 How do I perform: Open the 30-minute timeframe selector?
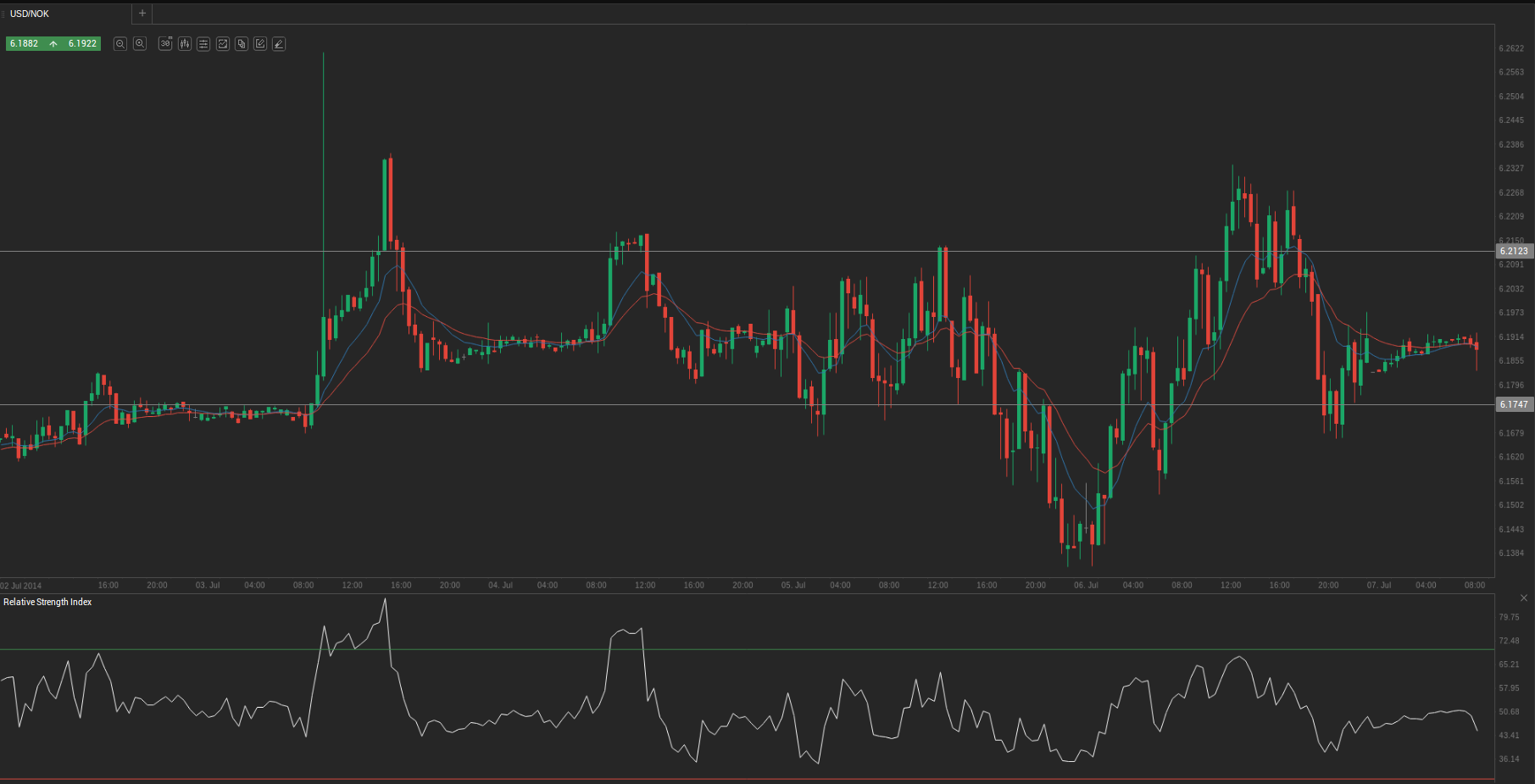click(165, 43)
